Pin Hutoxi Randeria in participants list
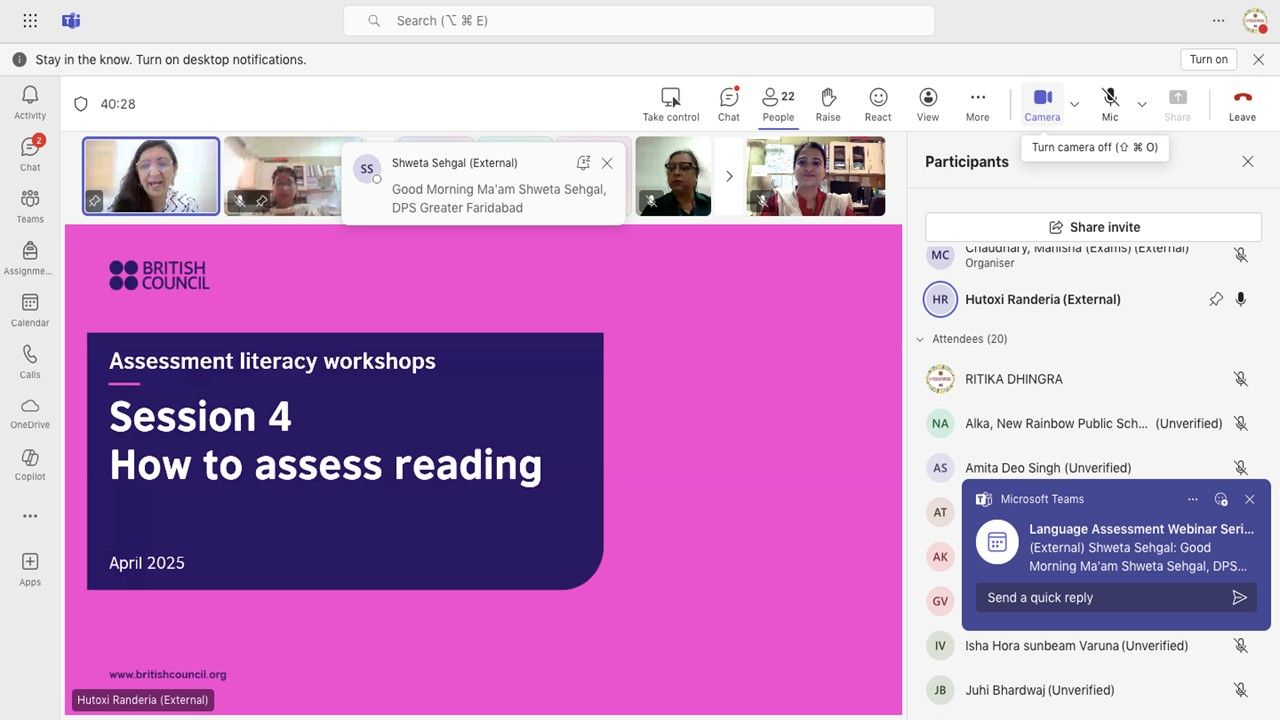Viewport: 1280px width, 720px height. coord(1216,299)
